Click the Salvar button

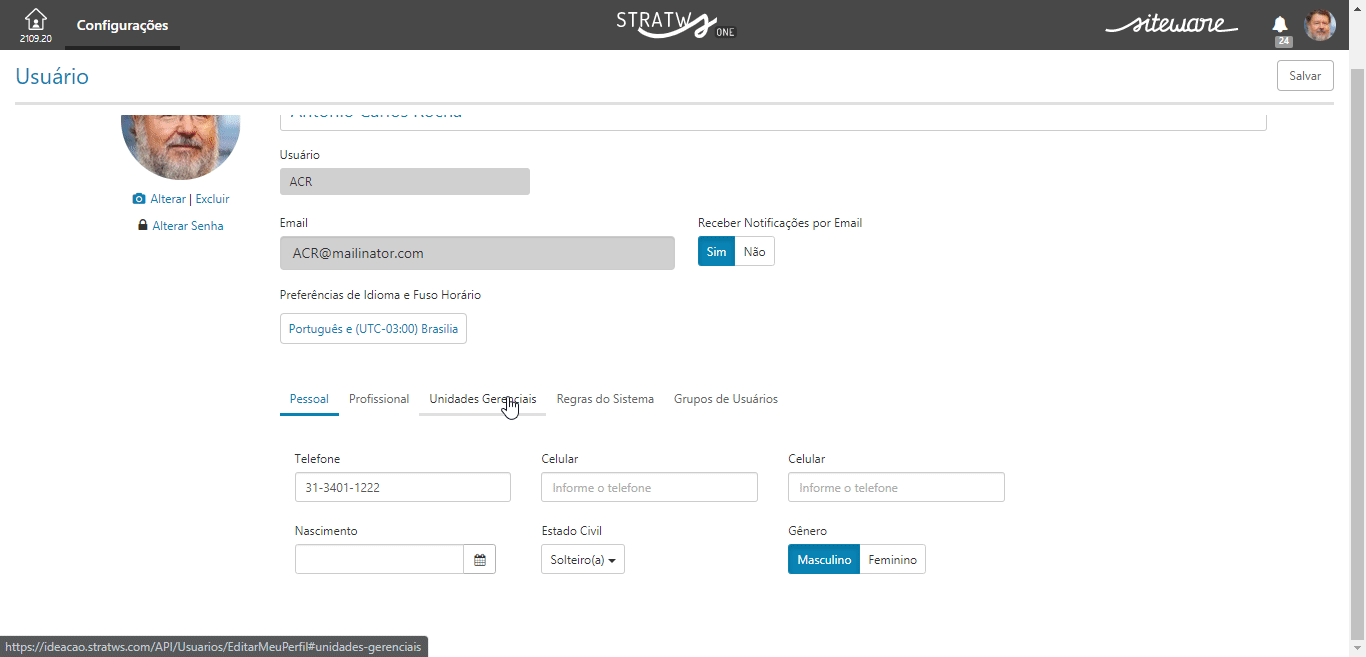tap(1305, 76)
